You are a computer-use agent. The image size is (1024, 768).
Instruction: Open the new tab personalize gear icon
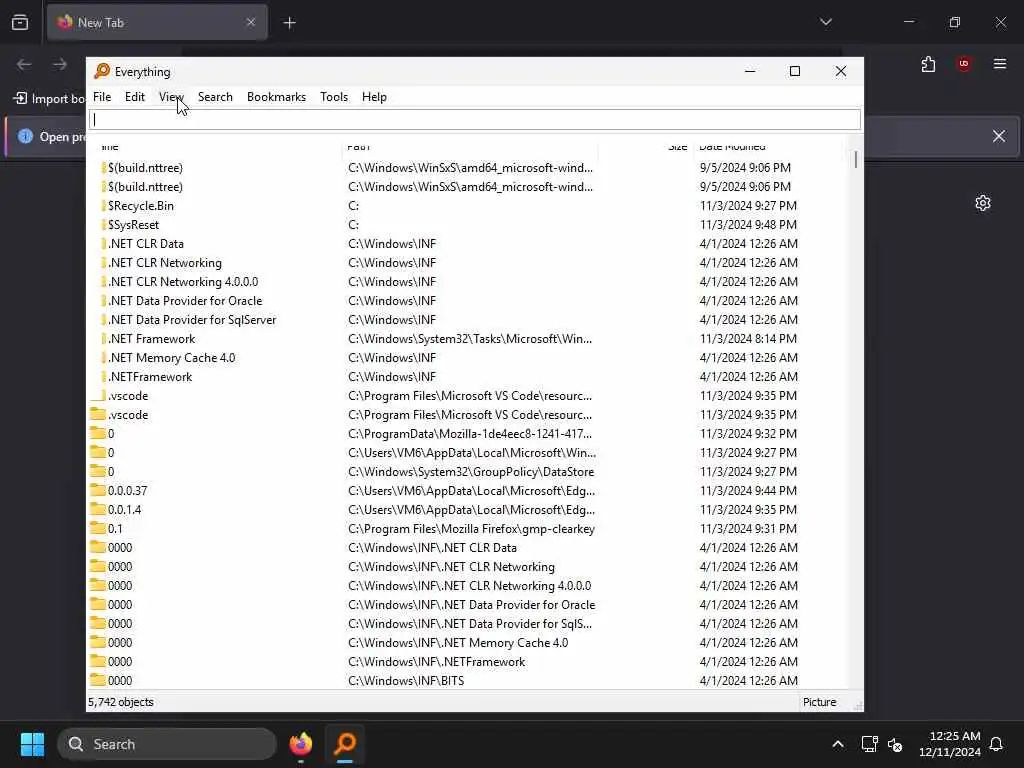tap(982, 203)
